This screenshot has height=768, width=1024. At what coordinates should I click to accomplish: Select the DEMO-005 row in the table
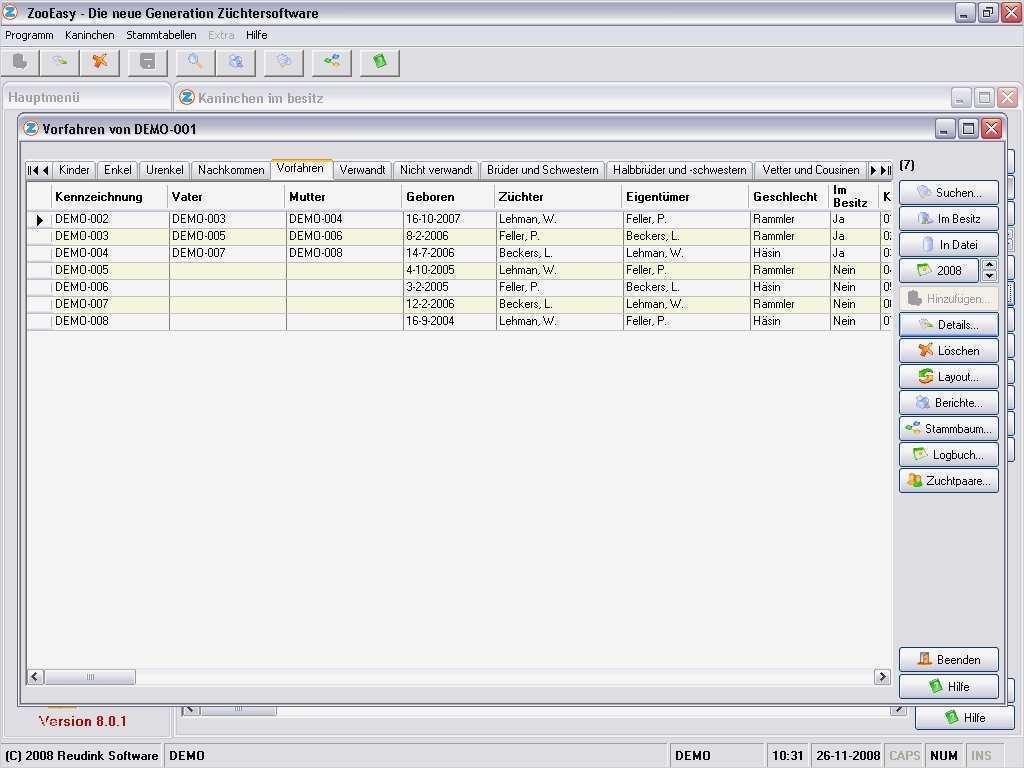coord(82,270)
